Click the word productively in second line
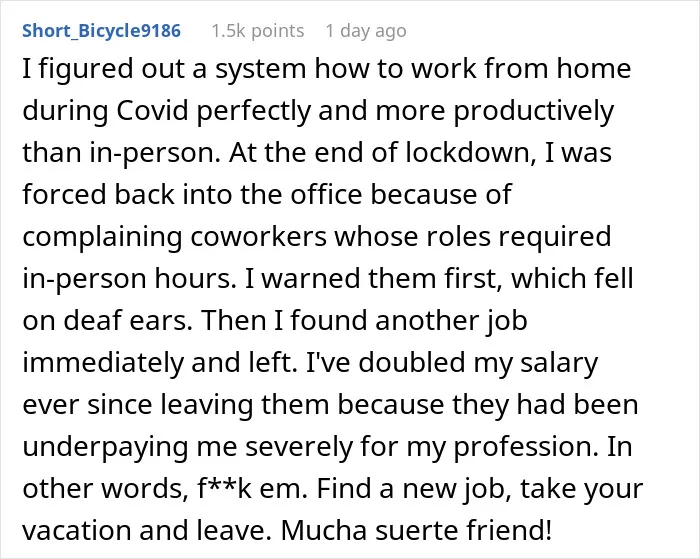This screenshot has width=700, height=559. tap(534, 112)
